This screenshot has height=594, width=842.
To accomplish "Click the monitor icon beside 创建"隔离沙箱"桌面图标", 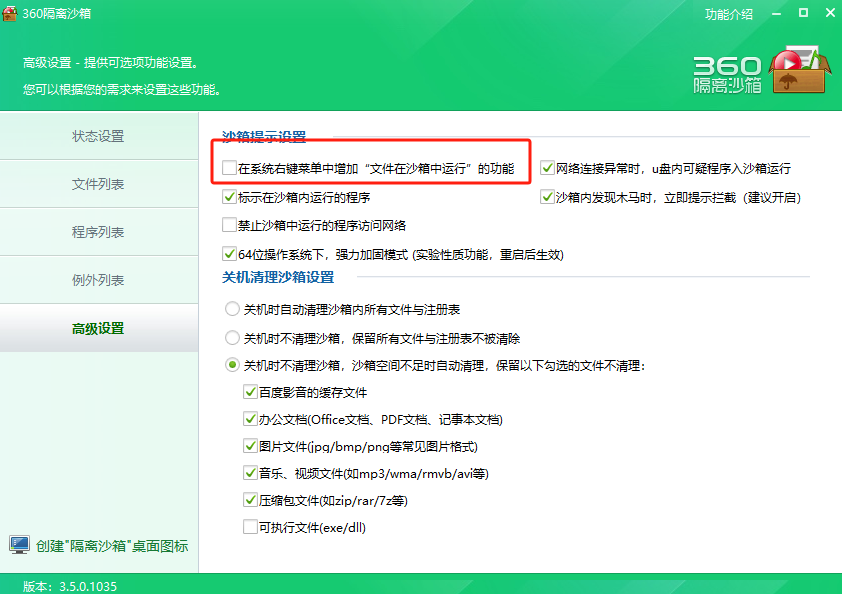I will click(19, 545).
